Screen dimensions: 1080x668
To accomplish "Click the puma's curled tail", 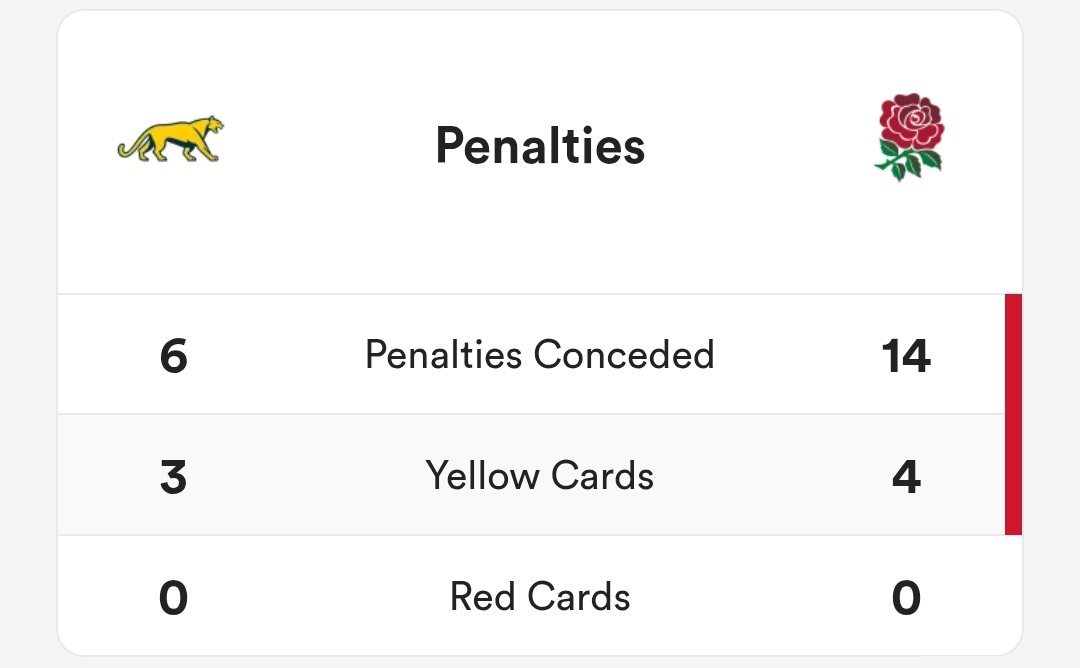I will point(131,147).
